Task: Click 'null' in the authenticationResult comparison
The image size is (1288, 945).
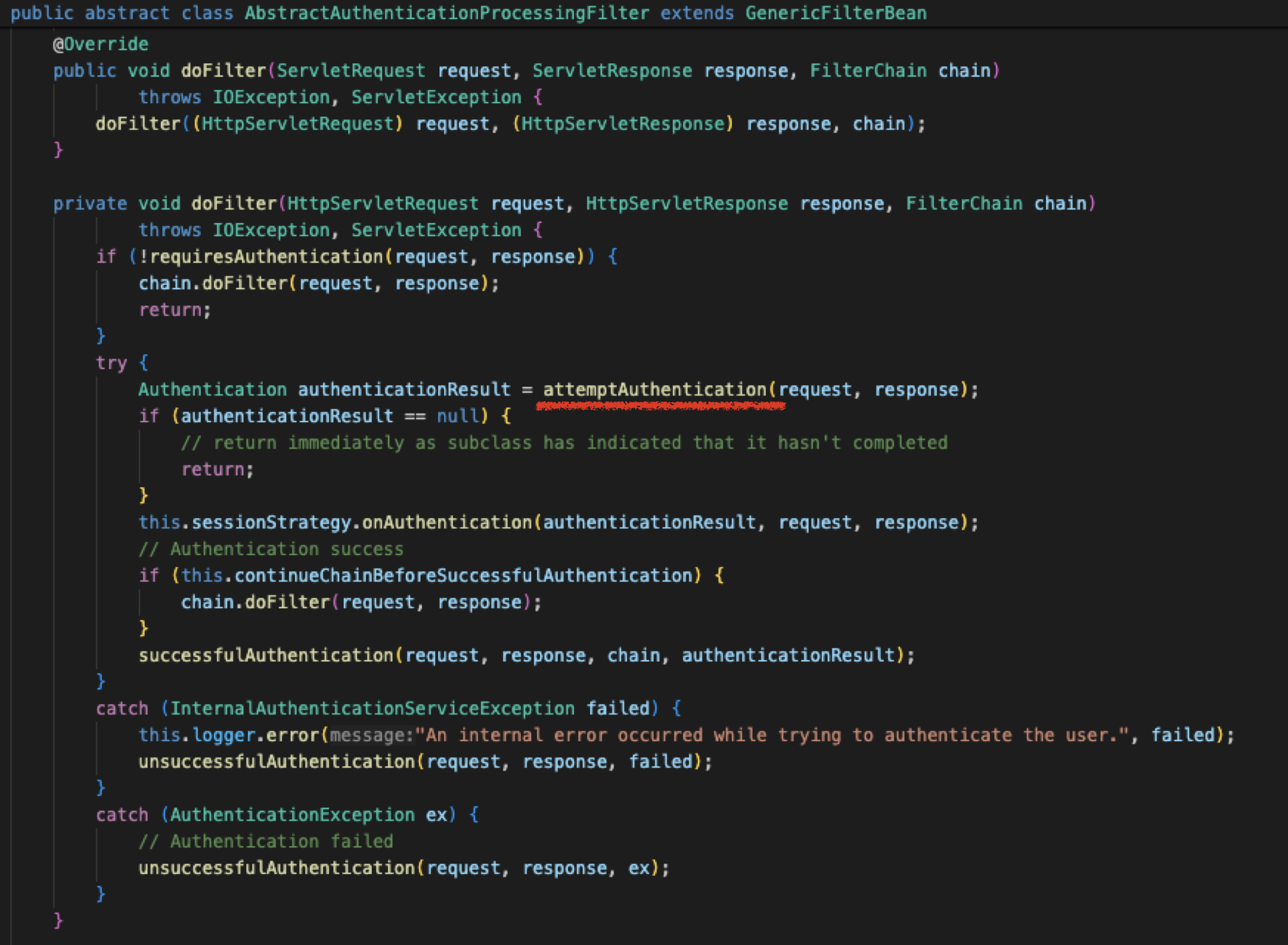Action: (458, 416)
